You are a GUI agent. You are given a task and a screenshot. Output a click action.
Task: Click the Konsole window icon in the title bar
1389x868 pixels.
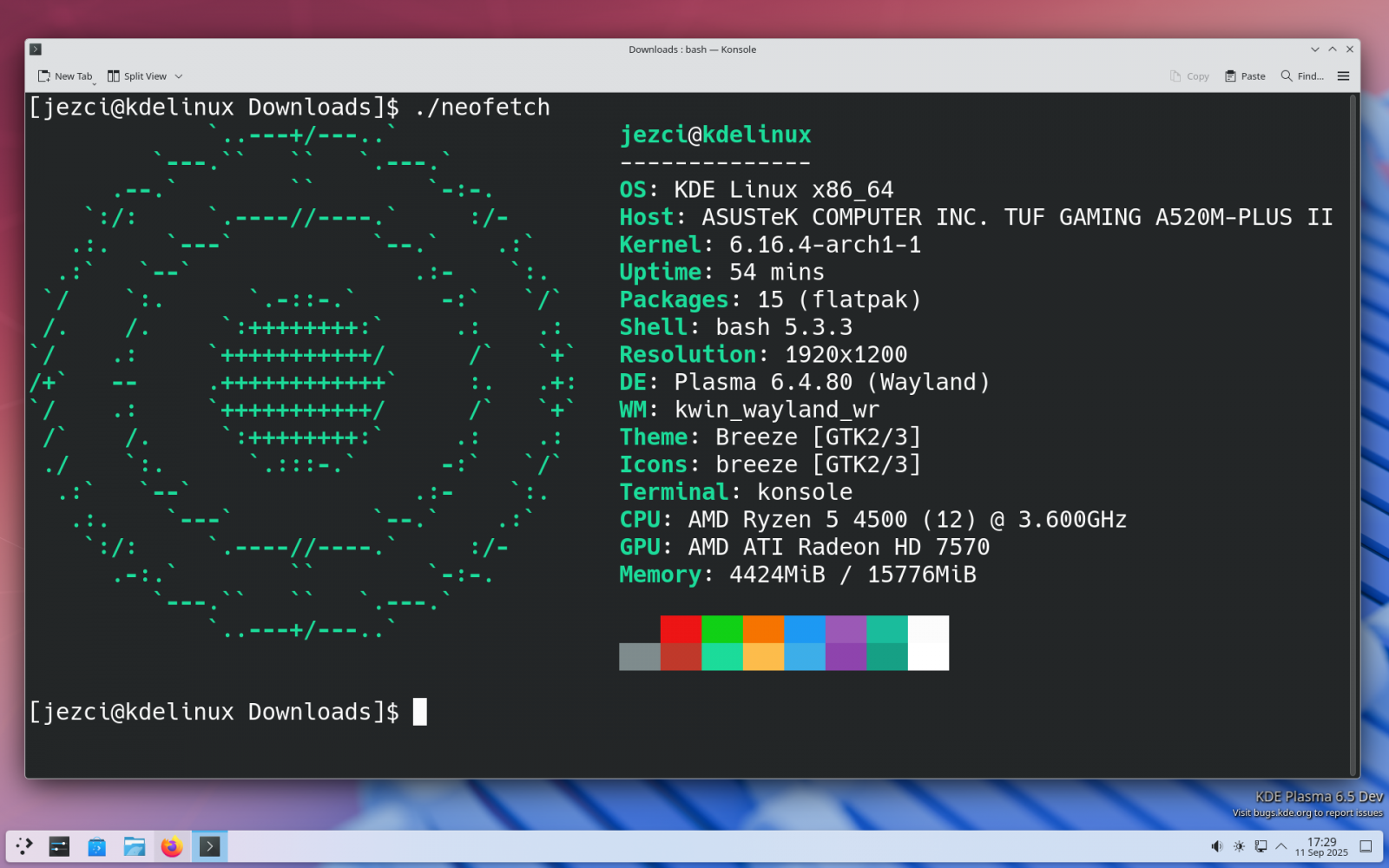point(36,49)
